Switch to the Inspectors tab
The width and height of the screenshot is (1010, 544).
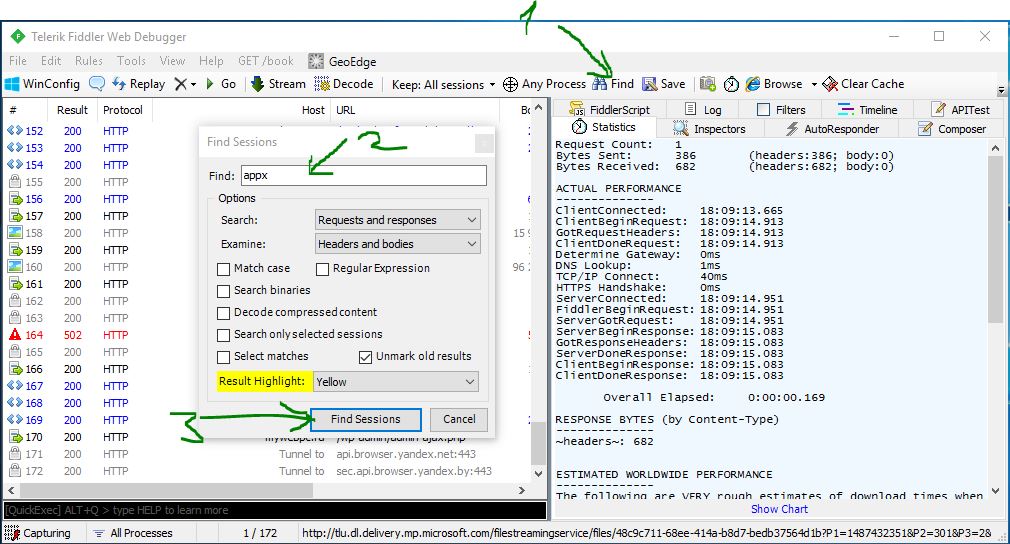(x=709, y=129)
